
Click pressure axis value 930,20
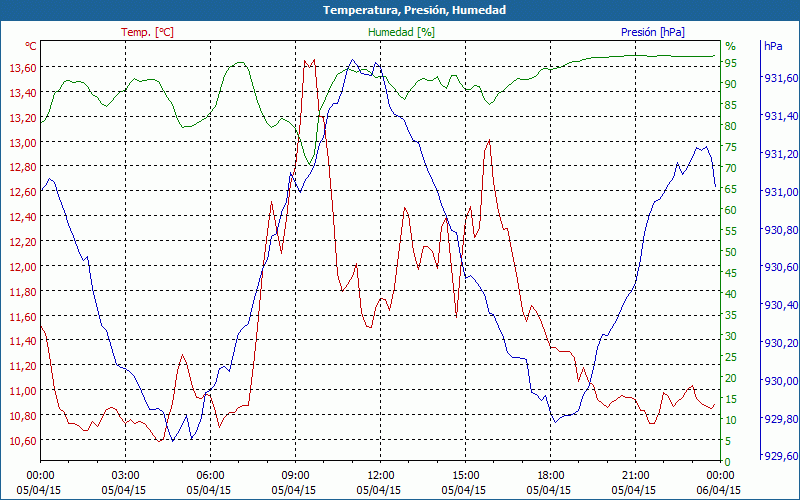click(780, 343)
